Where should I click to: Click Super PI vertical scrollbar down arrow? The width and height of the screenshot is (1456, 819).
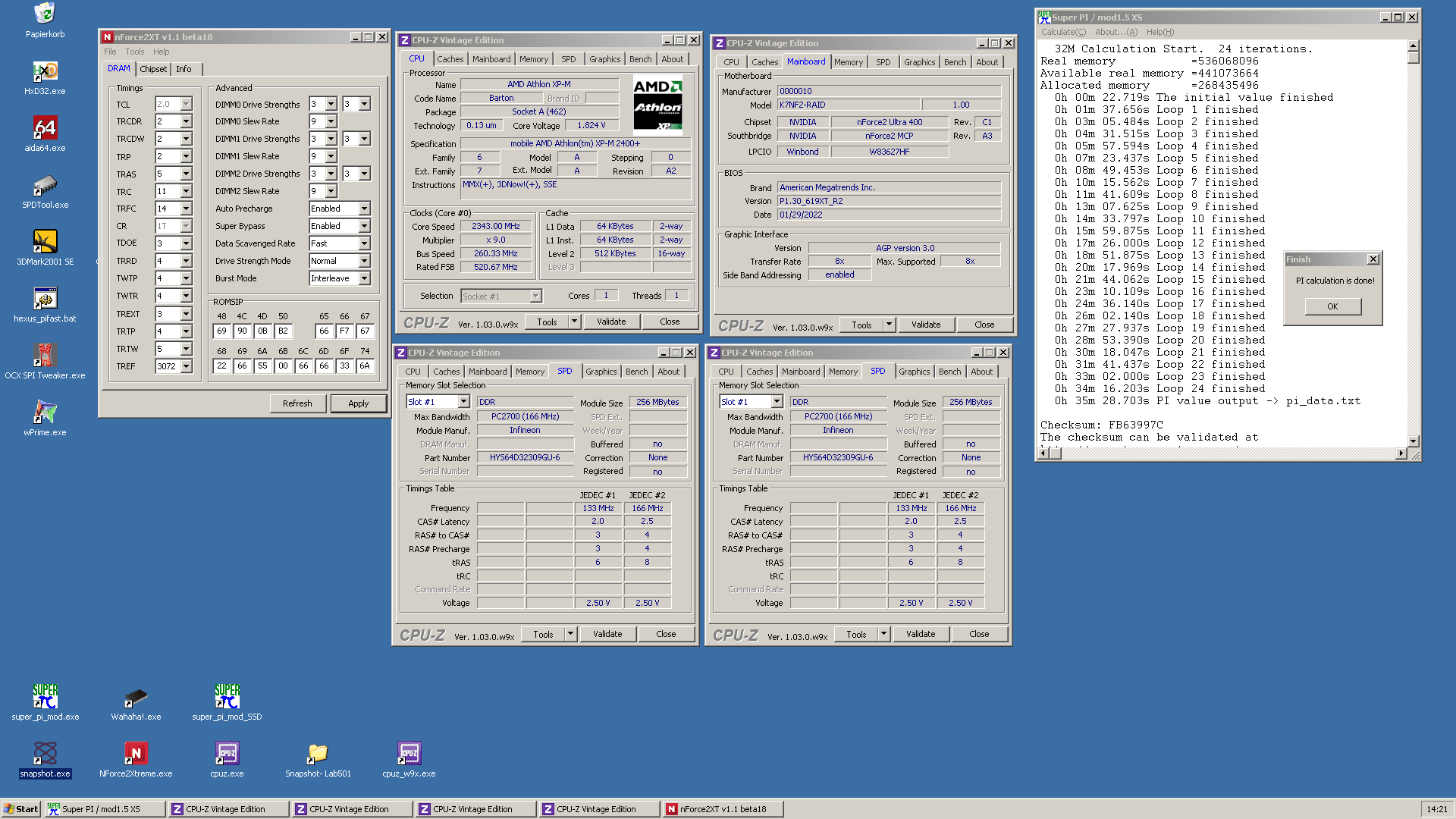1413,441
